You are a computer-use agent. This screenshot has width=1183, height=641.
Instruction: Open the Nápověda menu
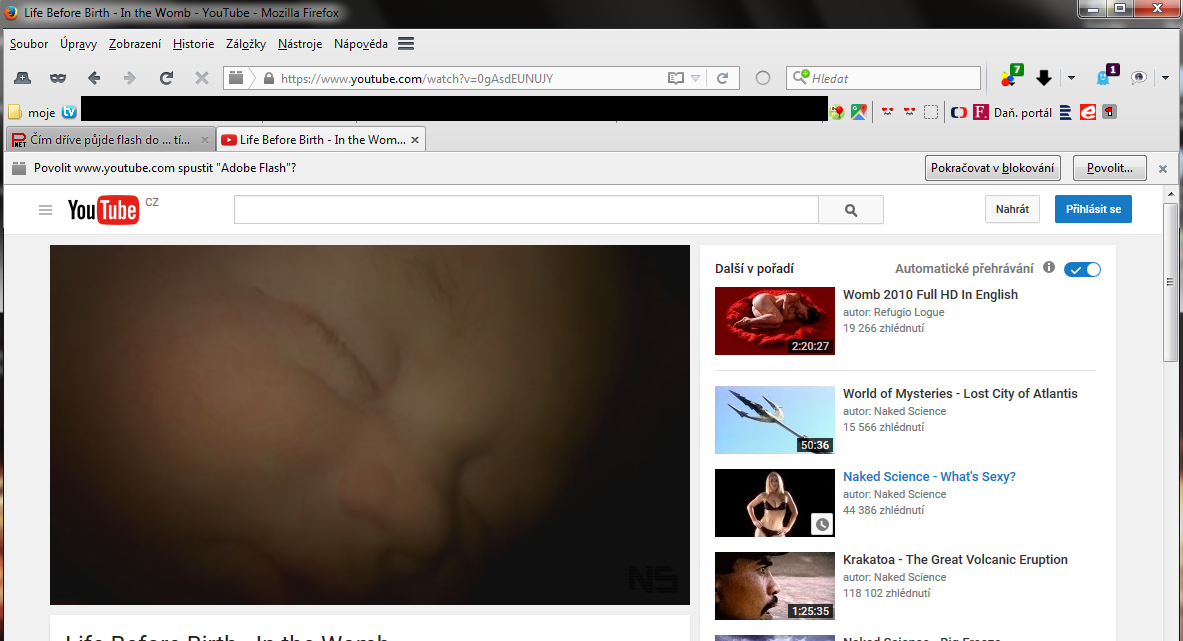361,44
